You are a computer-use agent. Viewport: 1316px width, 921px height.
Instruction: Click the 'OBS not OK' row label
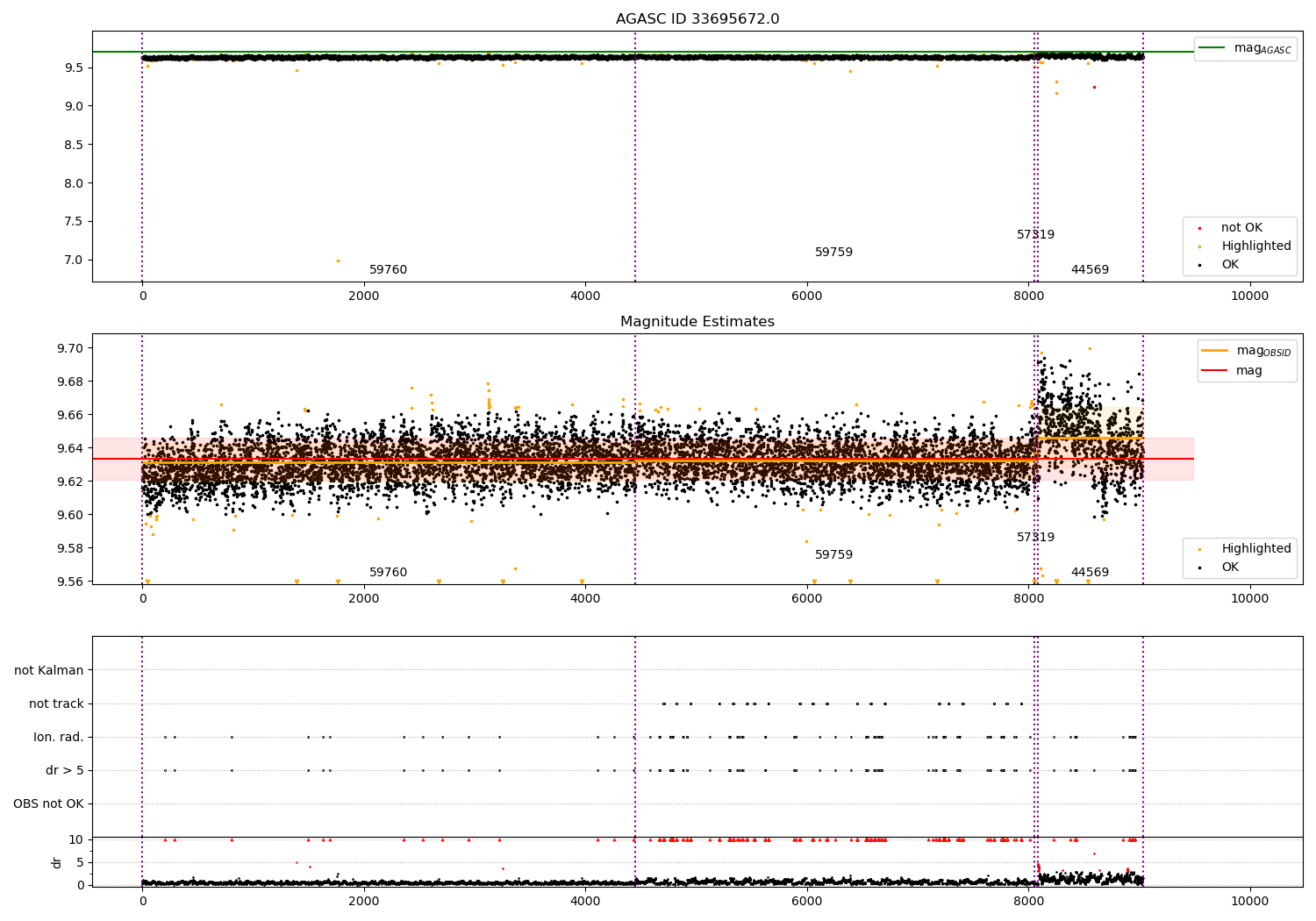click(x=48, y=804)
